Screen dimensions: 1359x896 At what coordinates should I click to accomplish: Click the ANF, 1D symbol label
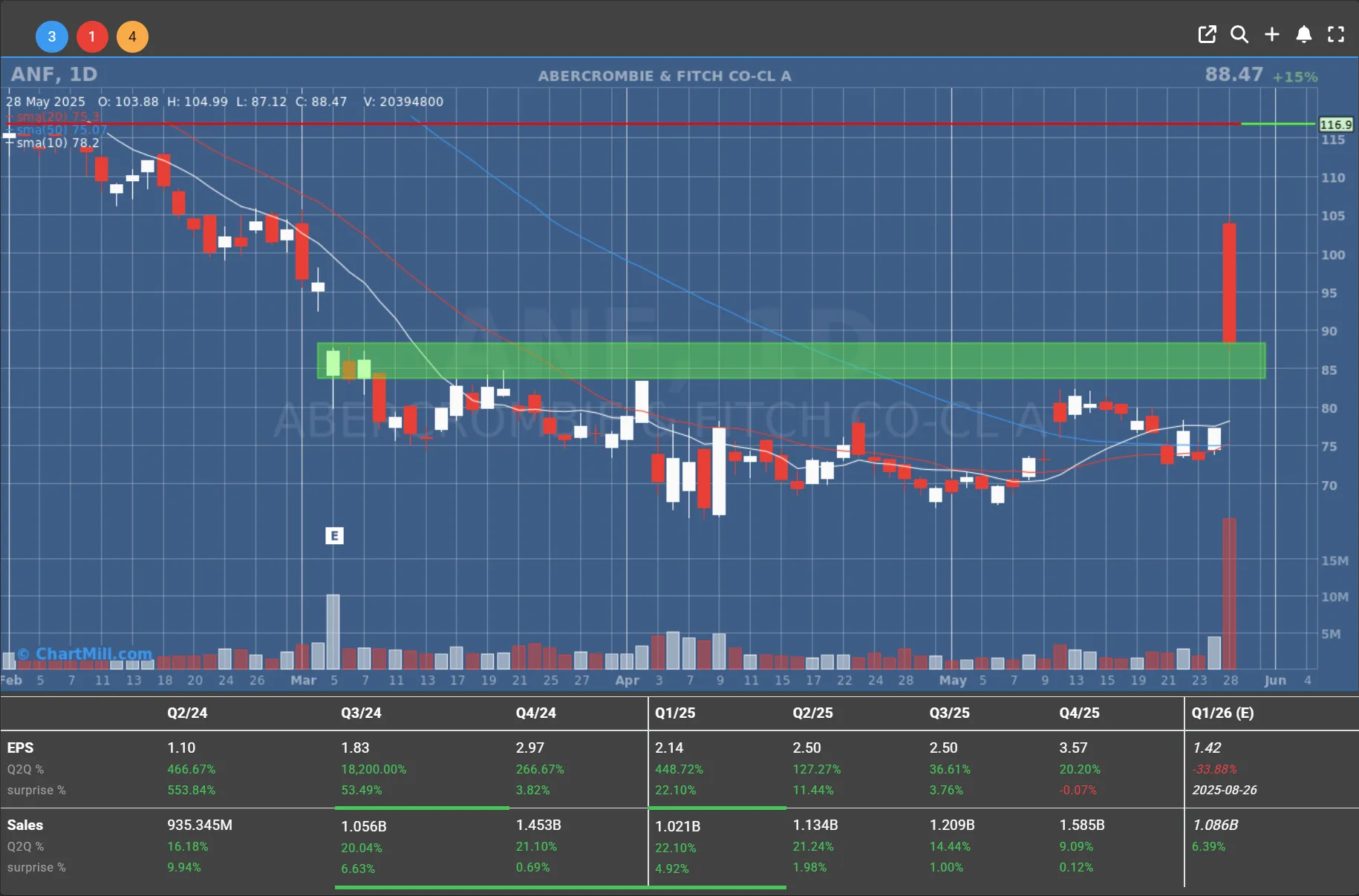pyautogui.click(x=54, y=74)
